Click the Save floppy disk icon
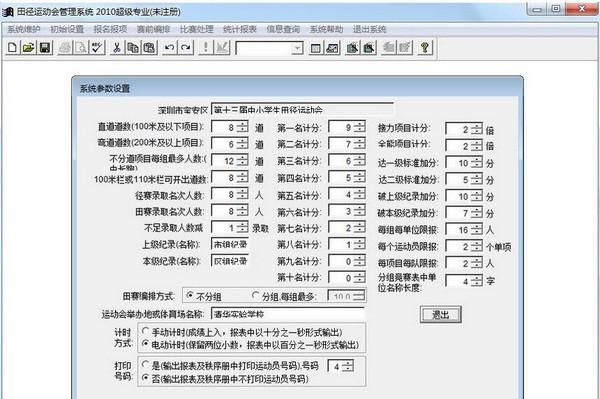 (x=45, y=47)
